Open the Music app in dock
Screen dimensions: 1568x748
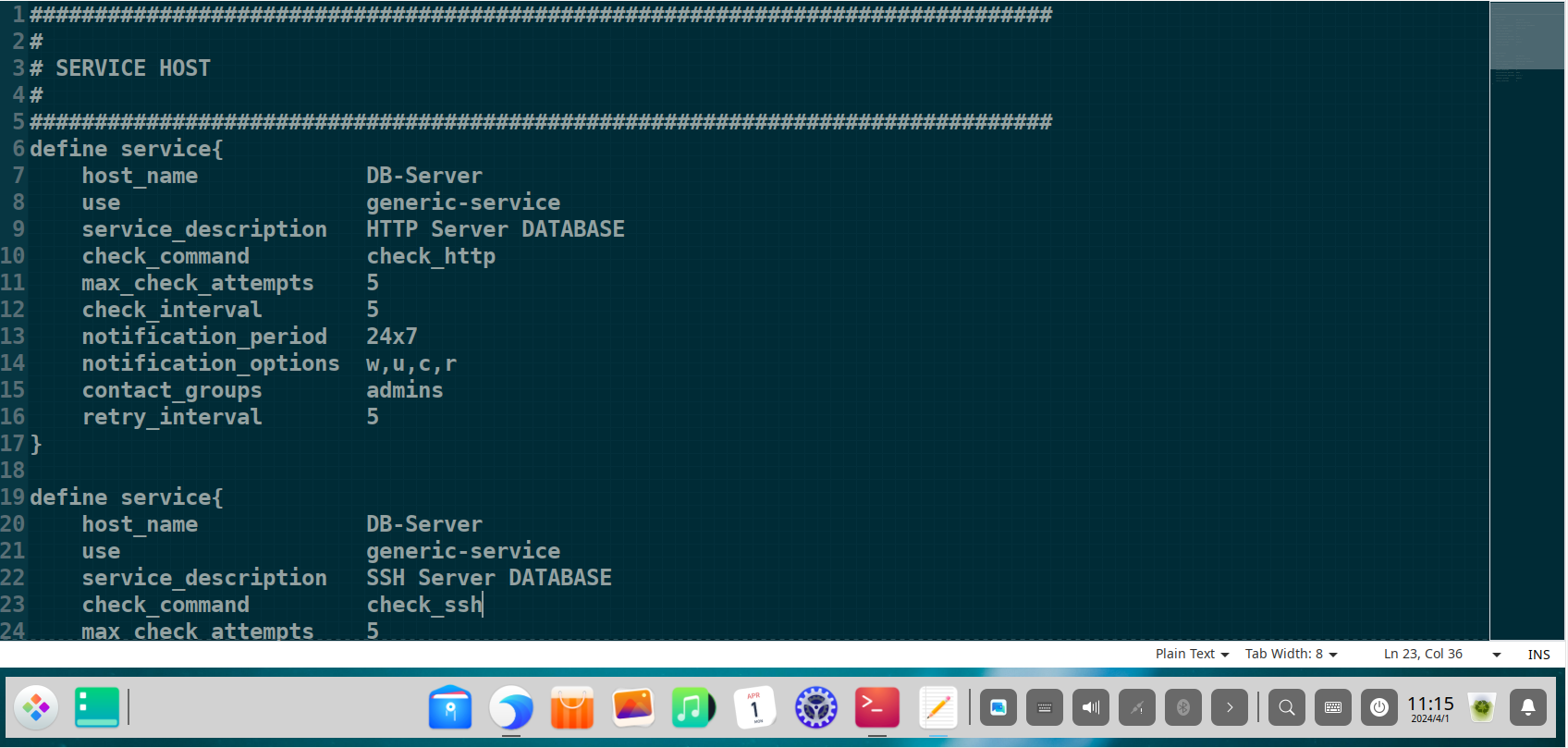click(x=693, y=709)
